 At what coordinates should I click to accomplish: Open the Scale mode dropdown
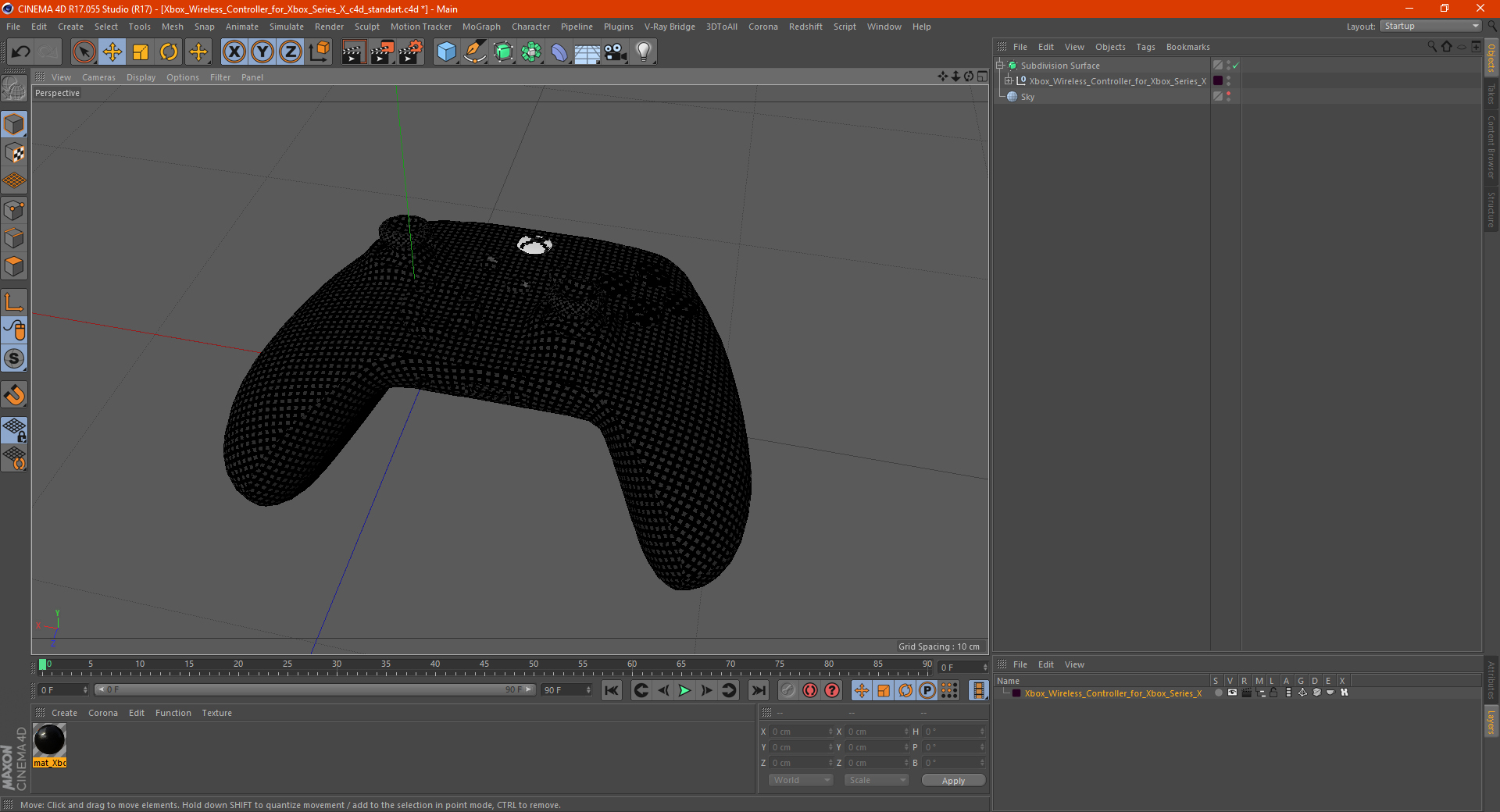coord(877,780)
